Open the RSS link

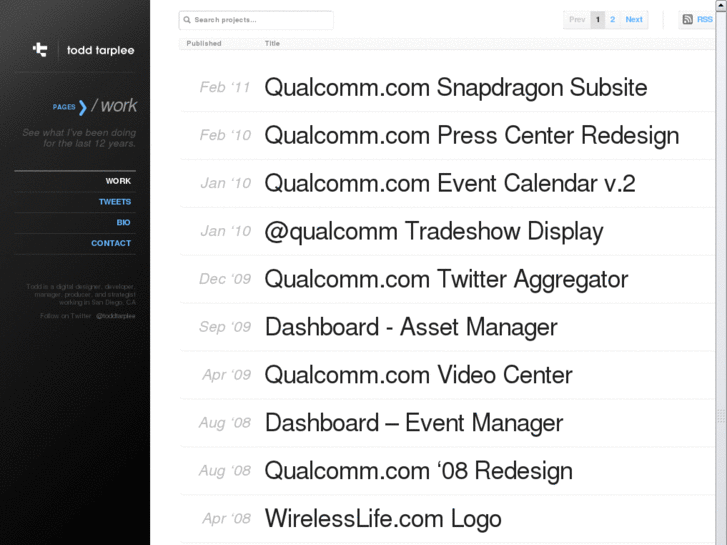[x=704, y=19]
